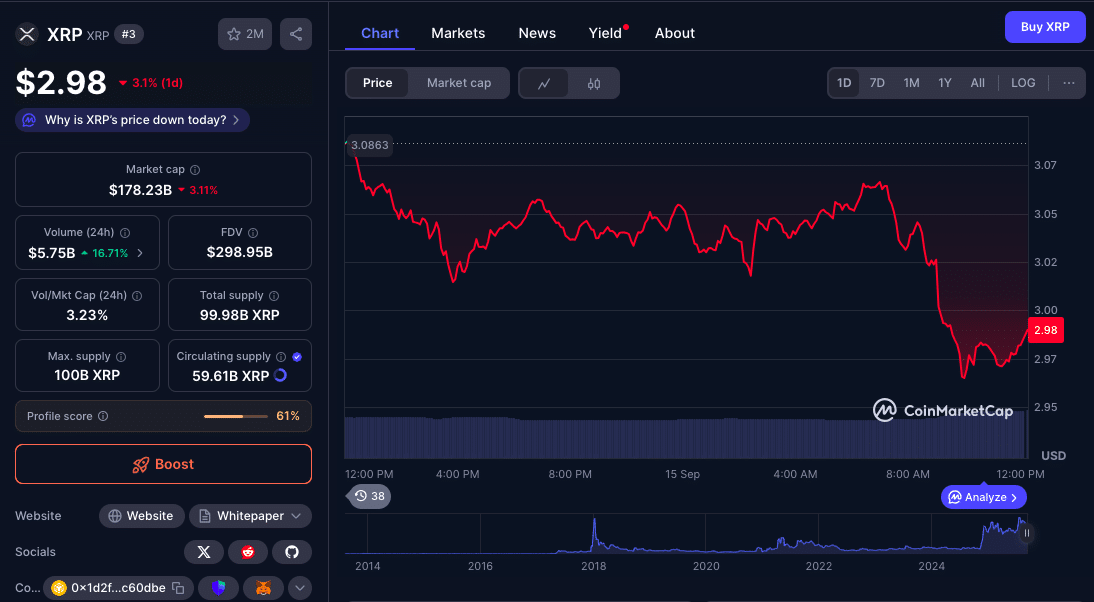Click the 100B XRP max supply
1094x602 pixels.
point(87,375)
